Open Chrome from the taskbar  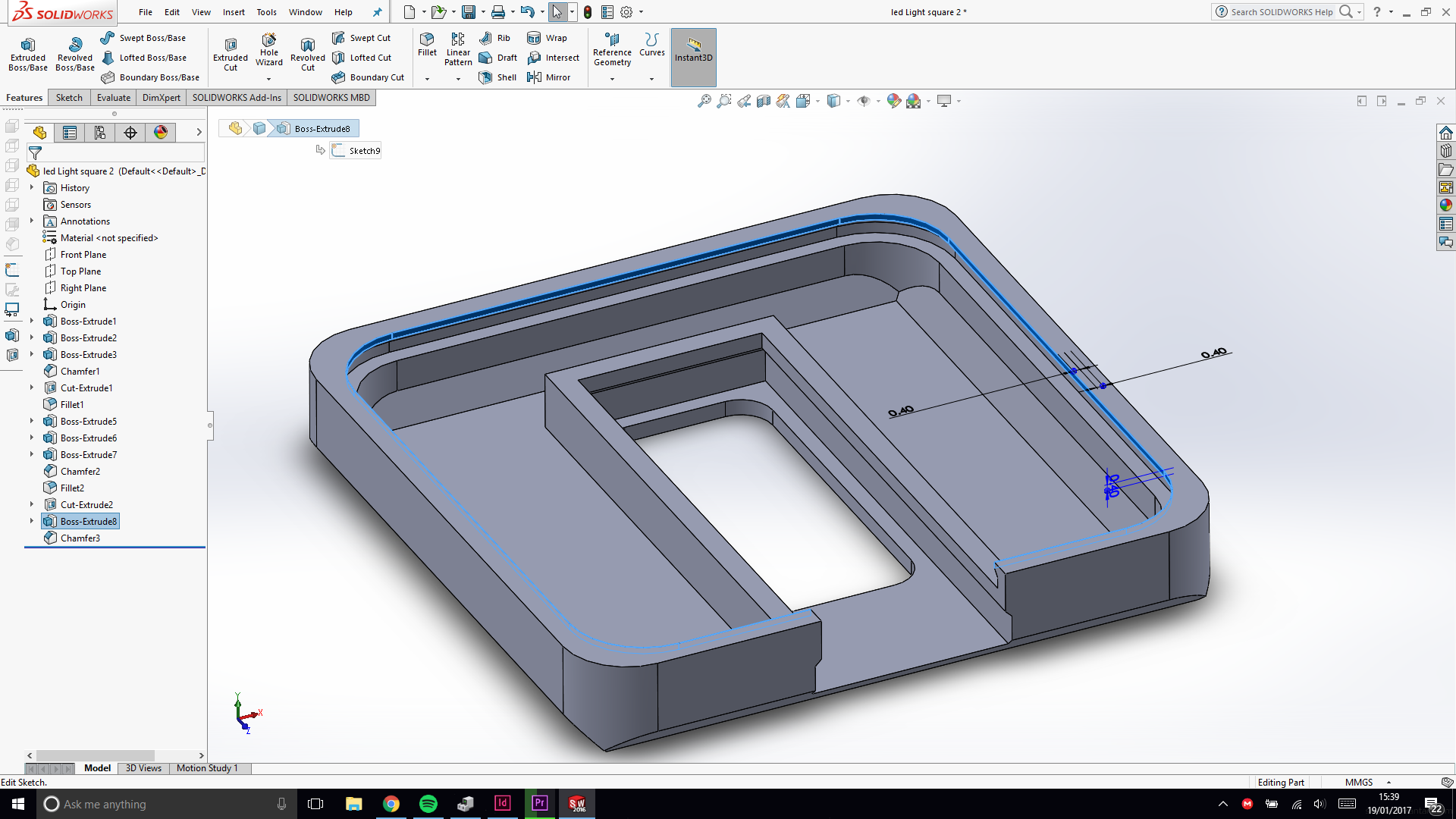pos(391,804)
